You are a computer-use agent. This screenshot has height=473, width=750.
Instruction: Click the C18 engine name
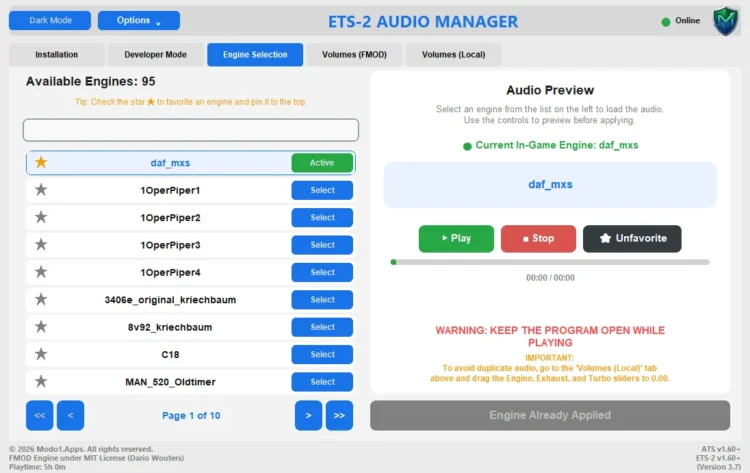click(x=170, y=354)
